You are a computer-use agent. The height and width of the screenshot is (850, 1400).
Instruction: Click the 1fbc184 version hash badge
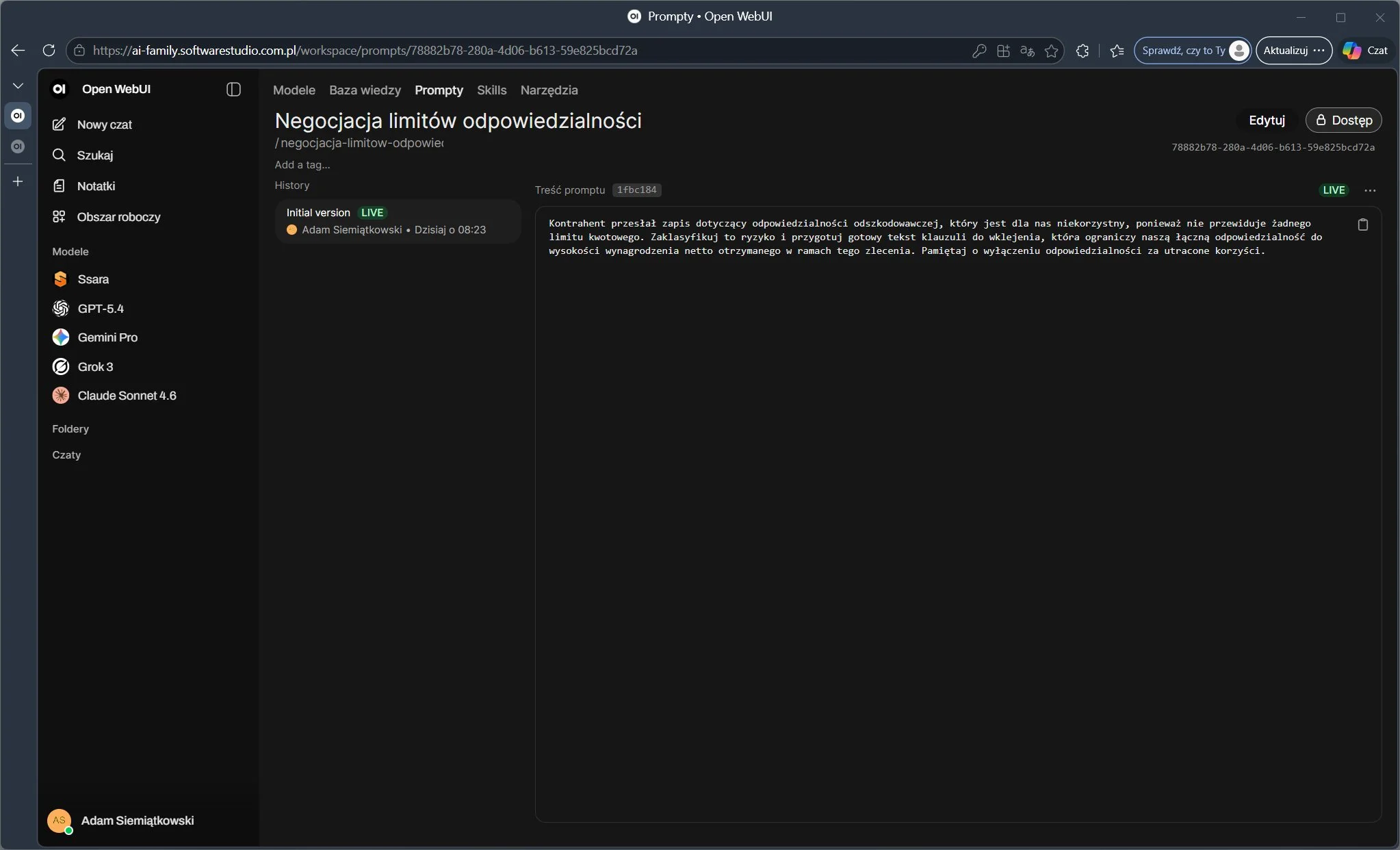(x=636, y=190)
